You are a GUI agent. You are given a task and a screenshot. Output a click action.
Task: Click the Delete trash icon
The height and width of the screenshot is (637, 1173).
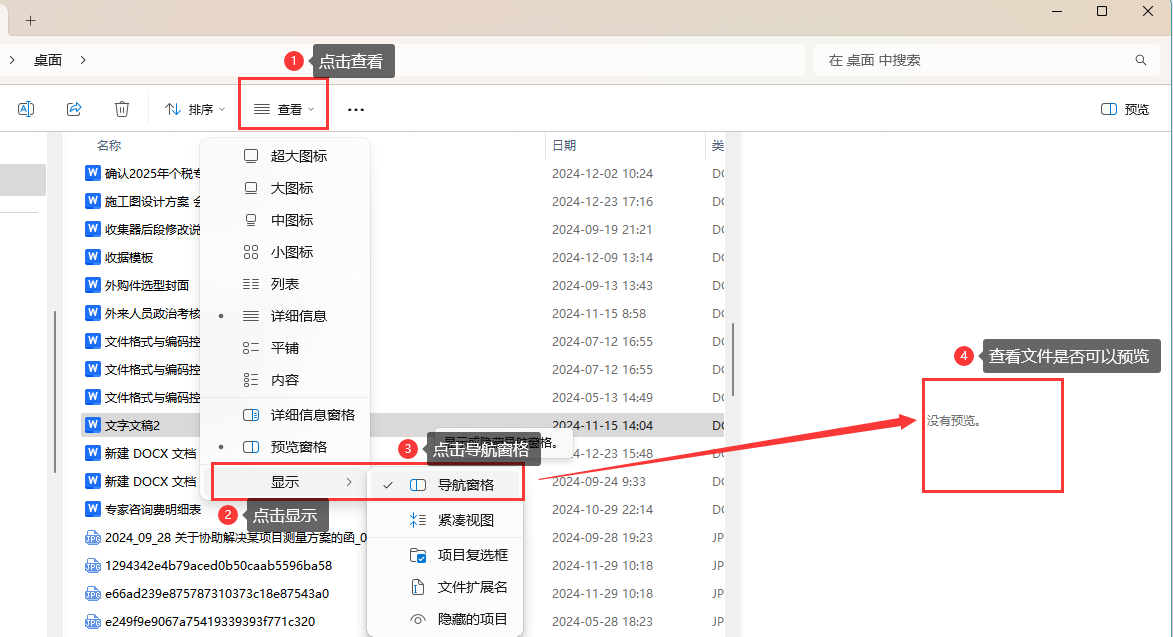tap(120, 108)
